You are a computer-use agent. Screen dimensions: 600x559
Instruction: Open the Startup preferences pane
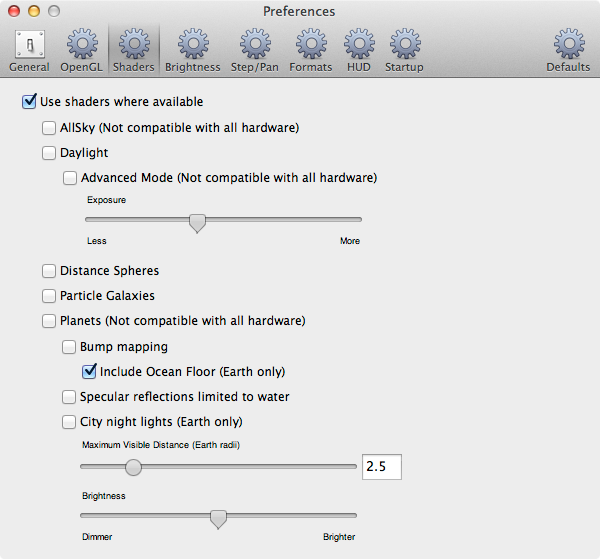[x=404, y=50]
